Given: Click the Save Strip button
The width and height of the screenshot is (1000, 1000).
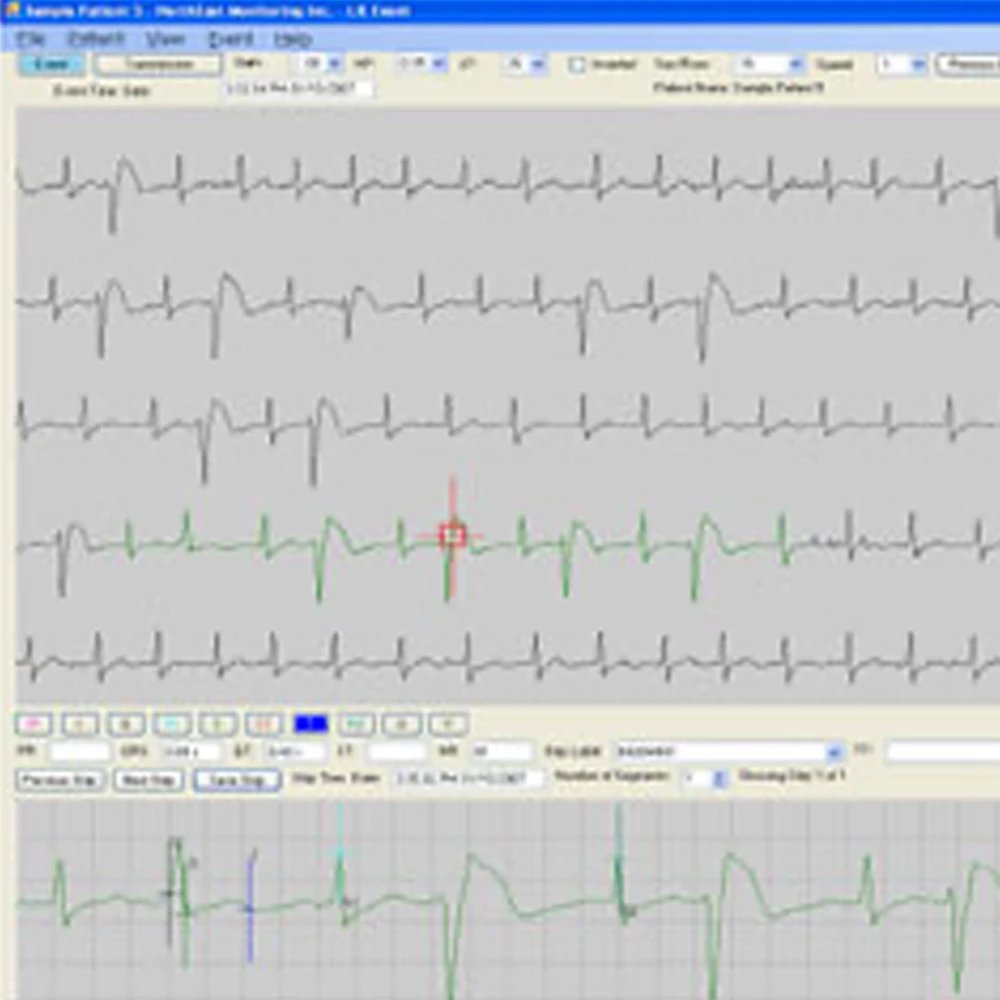Looking at the screenshot, I should click(x=237, y=780).
